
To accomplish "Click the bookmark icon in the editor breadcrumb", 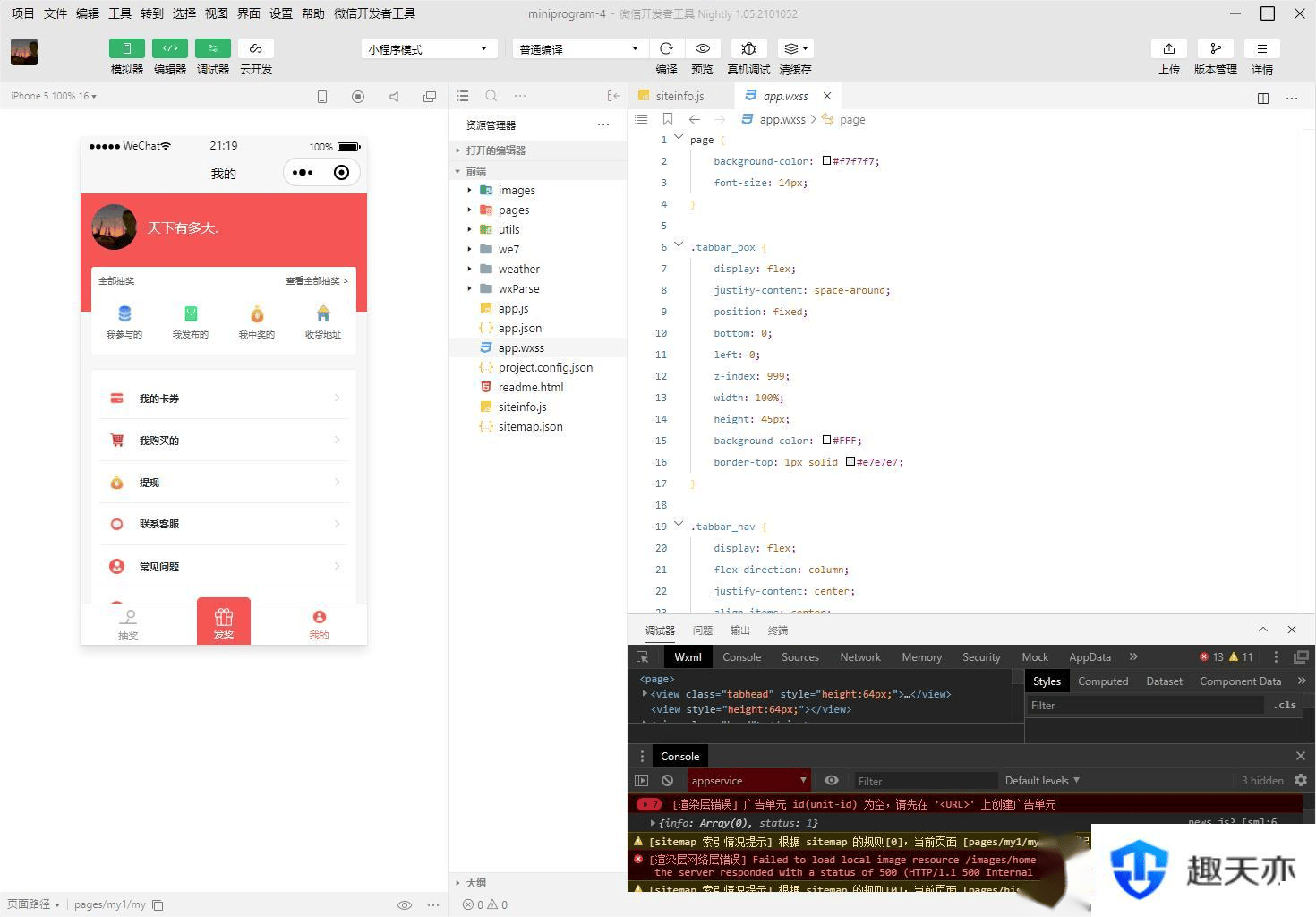I will [x=668, y=119].
